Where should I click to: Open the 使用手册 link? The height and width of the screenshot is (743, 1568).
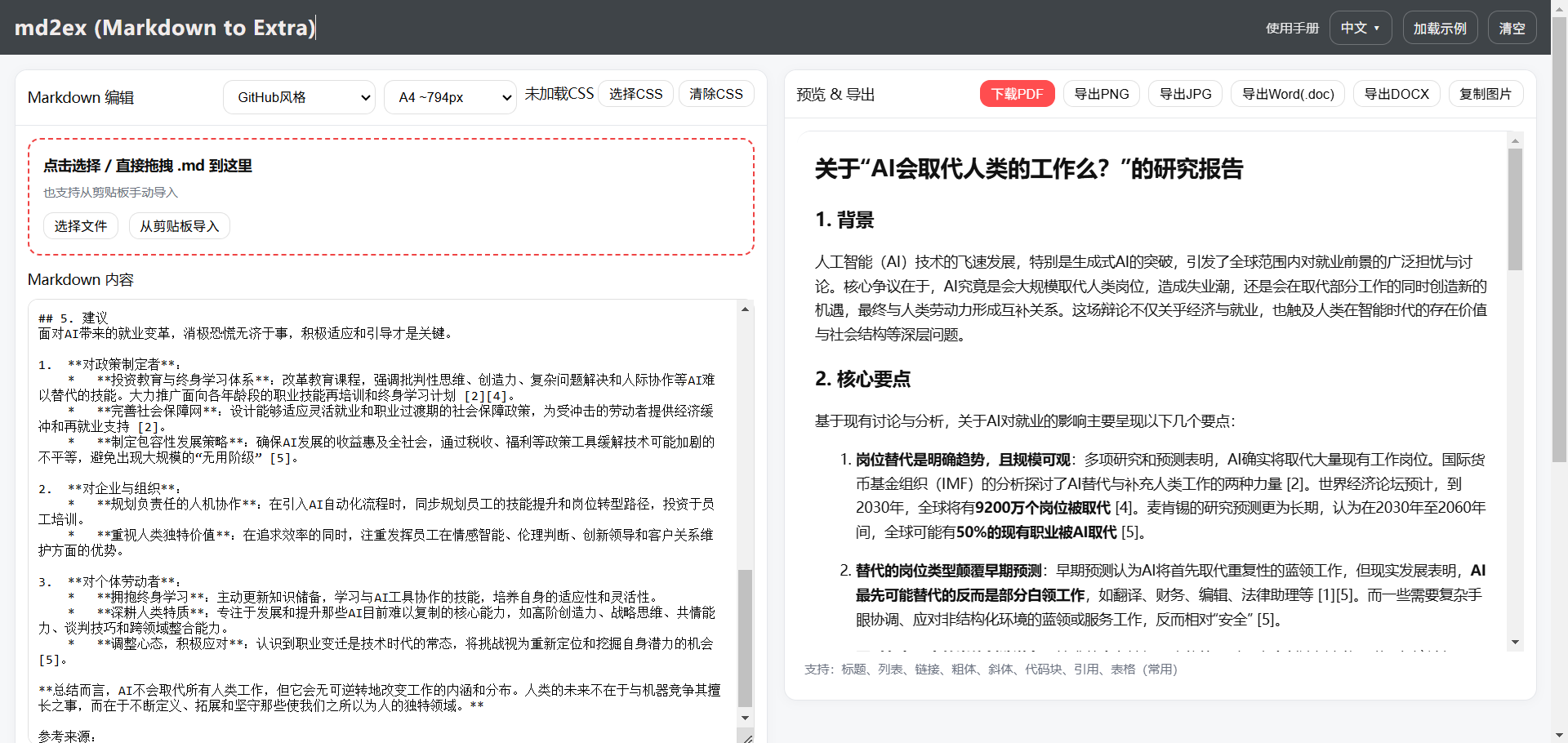pos(1292,28)
